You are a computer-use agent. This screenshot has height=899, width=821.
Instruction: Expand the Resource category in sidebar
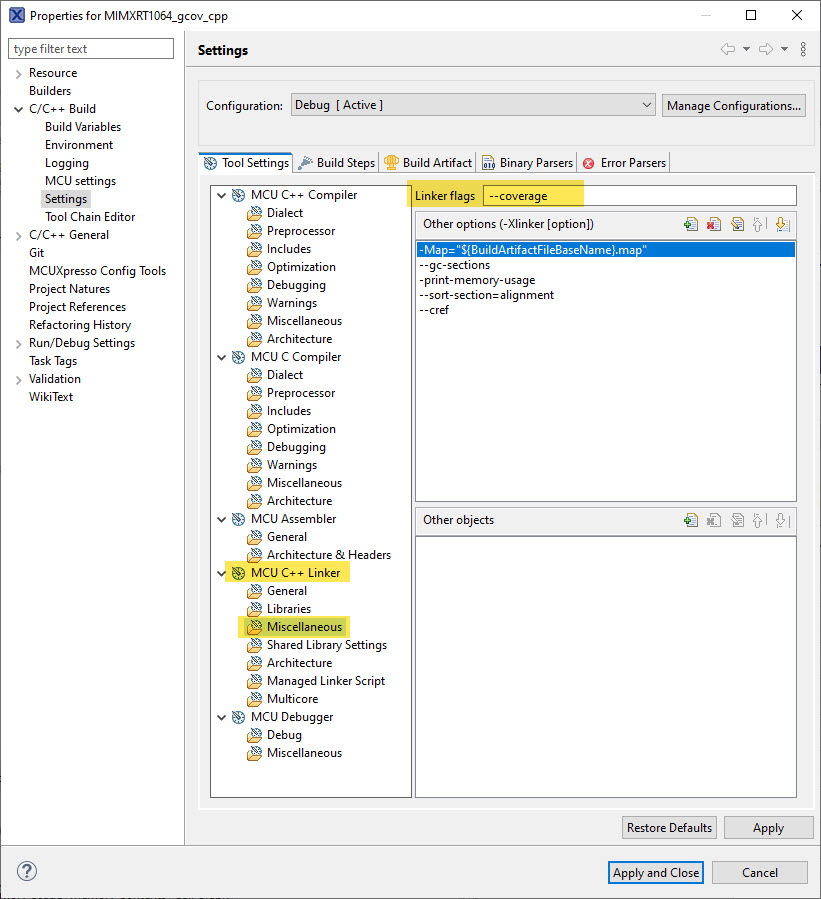pyautogui.click(x=18, y=73)
